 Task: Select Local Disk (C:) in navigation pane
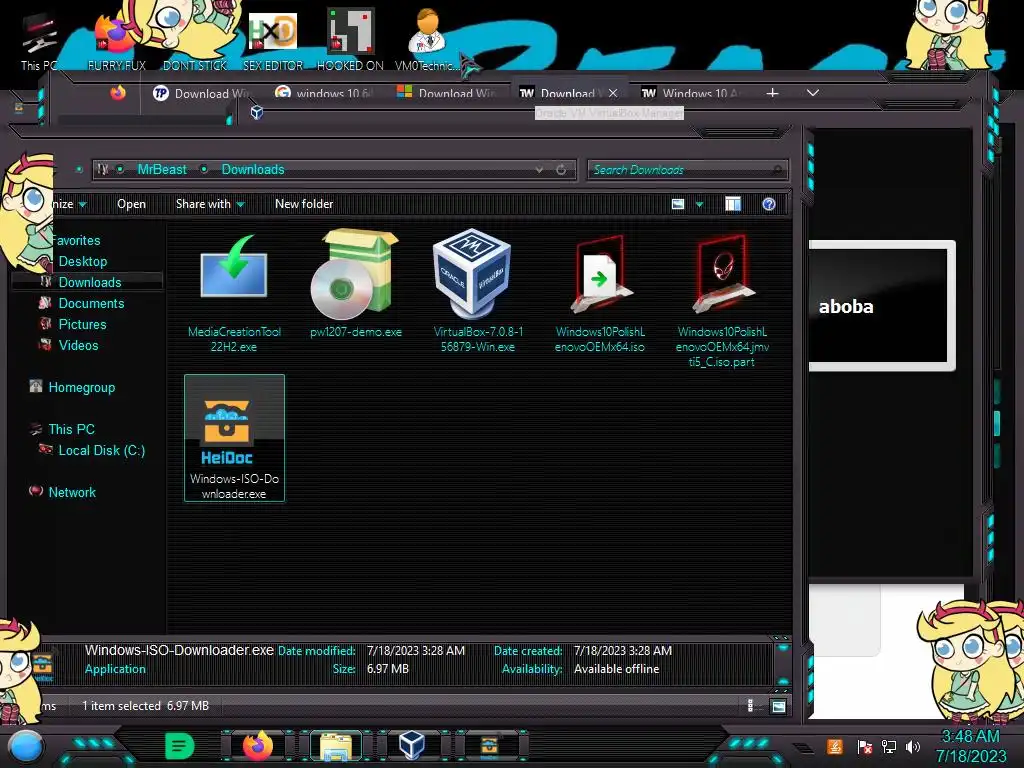pos(102,451)
